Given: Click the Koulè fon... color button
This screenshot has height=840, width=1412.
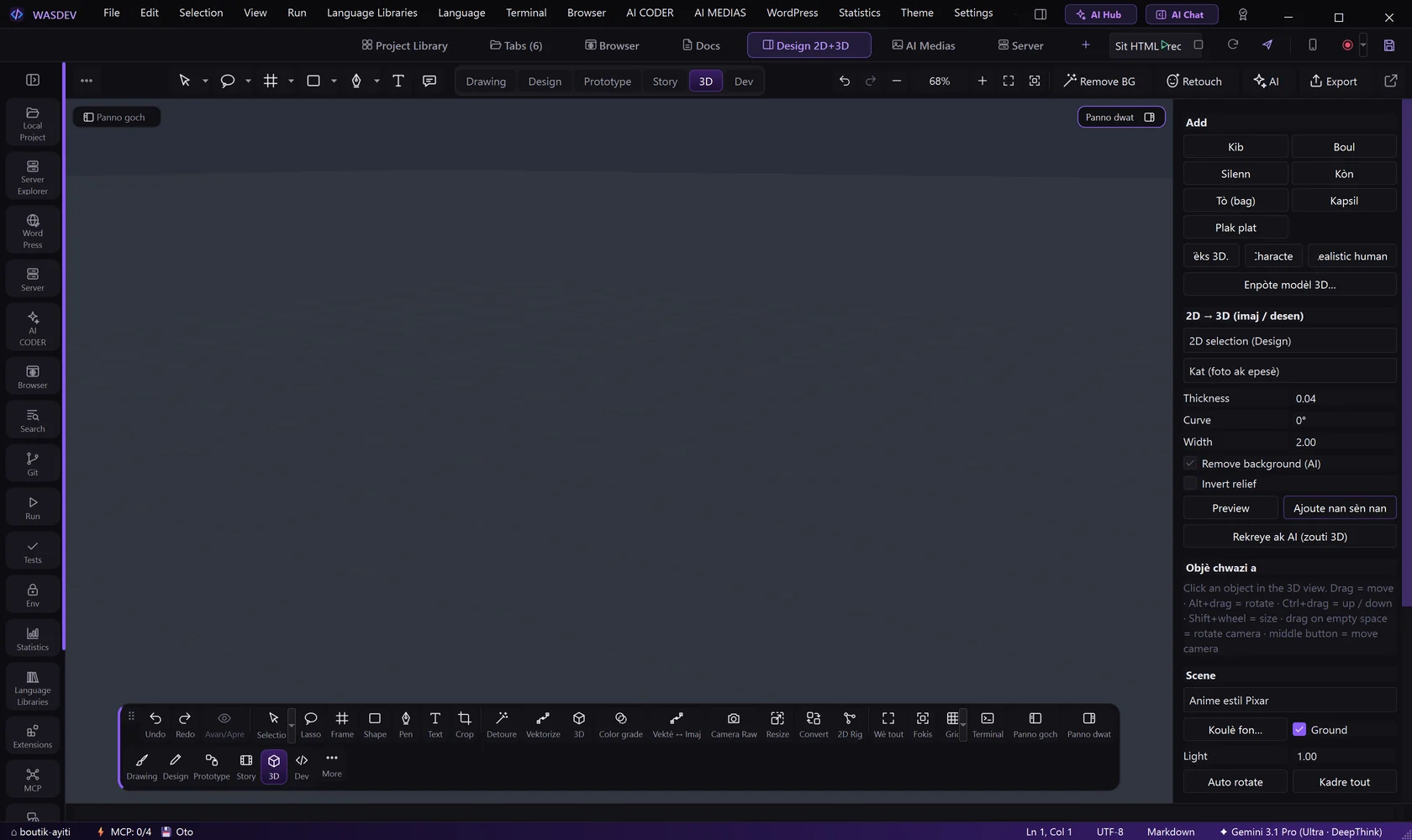Looking at the screenshot, I should (1235, 730).
